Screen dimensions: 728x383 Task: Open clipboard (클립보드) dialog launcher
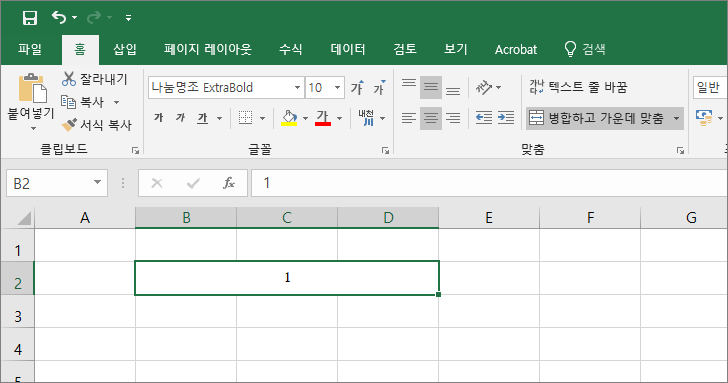point(135,150)
